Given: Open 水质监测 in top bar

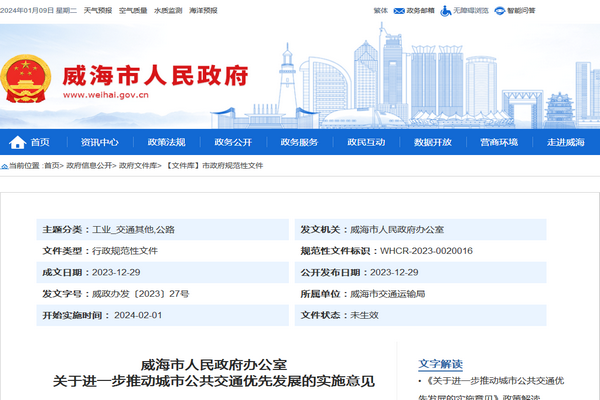Looking at the screenshot, I should pyautogui.click(x=169, y=10).
